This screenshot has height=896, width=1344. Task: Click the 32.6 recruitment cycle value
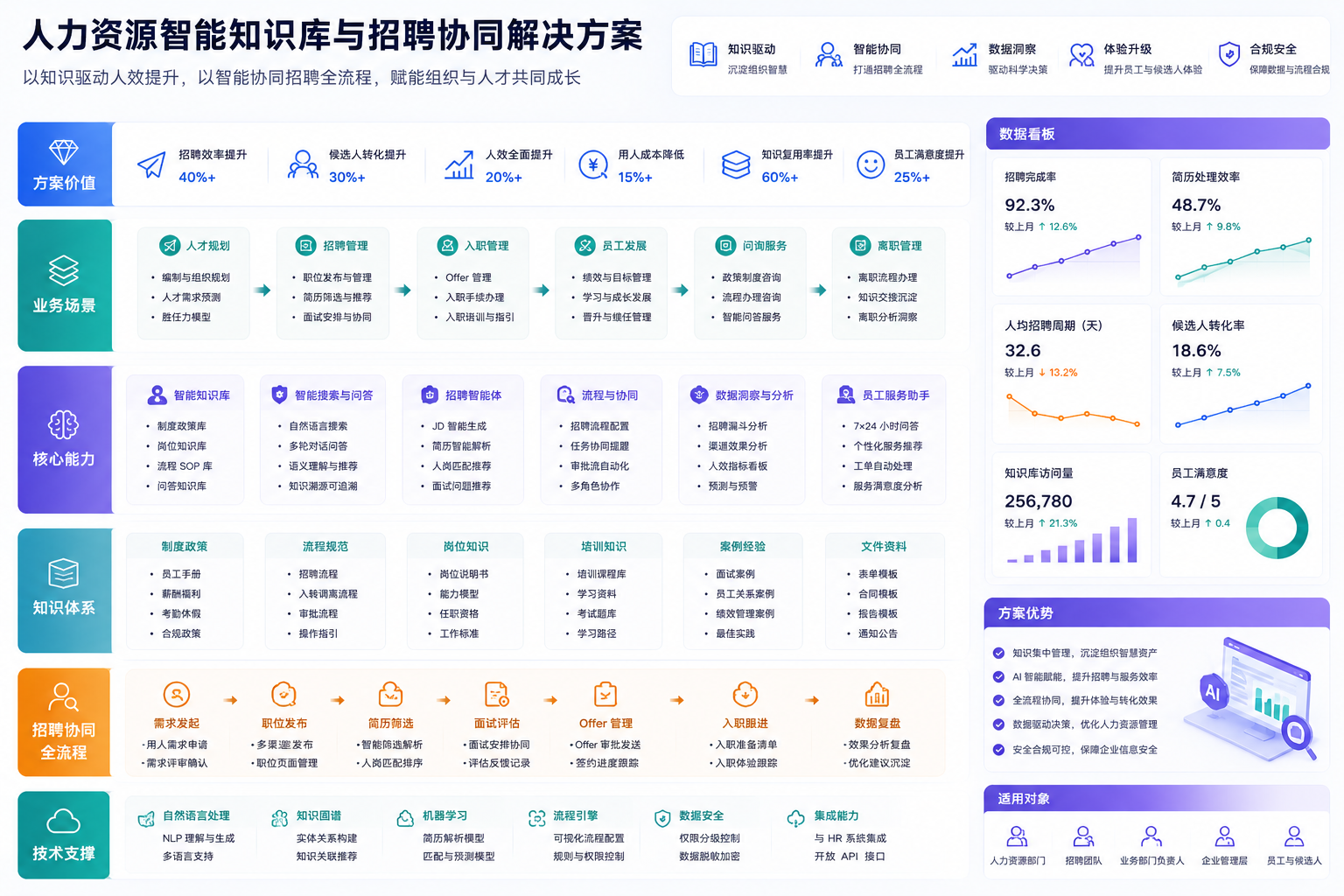(x=1023, y=351)
